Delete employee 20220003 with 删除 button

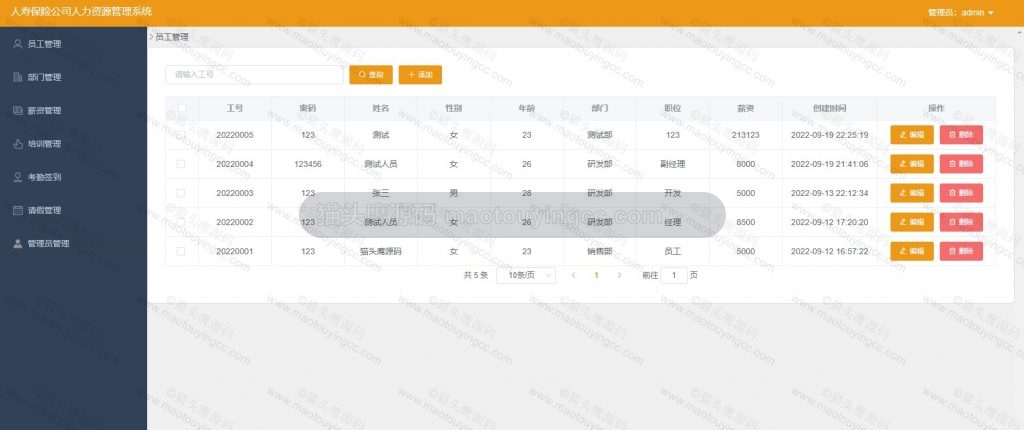(961, 193)
